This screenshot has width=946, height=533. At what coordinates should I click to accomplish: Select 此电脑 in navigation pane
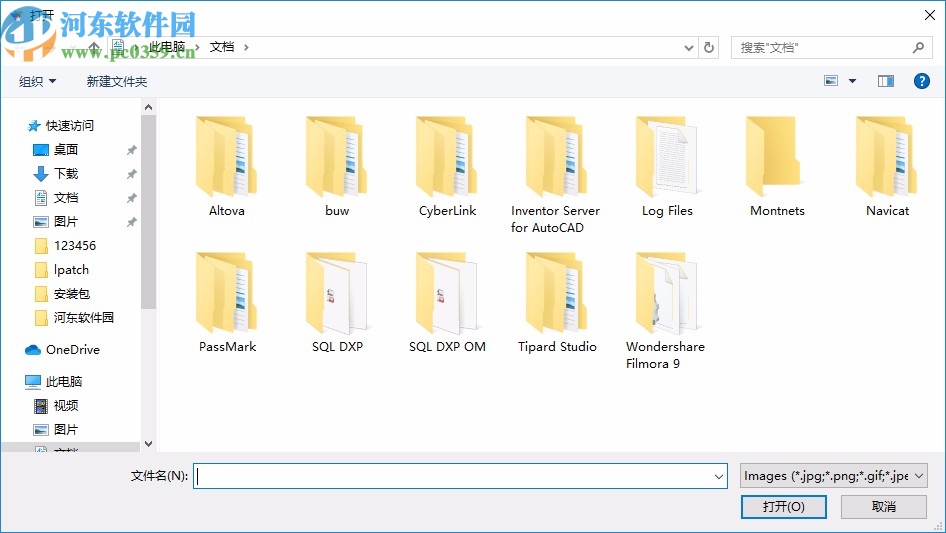pyautogui.click(x=63, y=381)
